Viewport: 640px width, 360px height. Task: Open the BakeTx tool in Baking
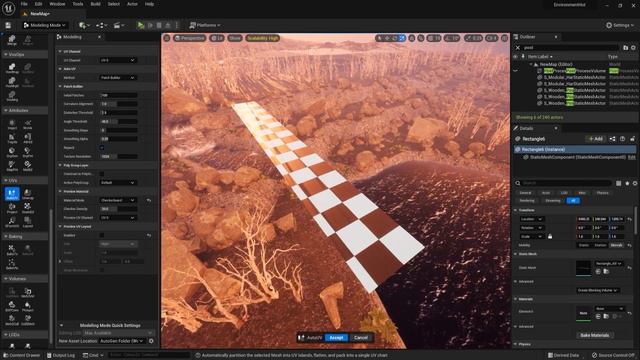[x=12, y=250]
